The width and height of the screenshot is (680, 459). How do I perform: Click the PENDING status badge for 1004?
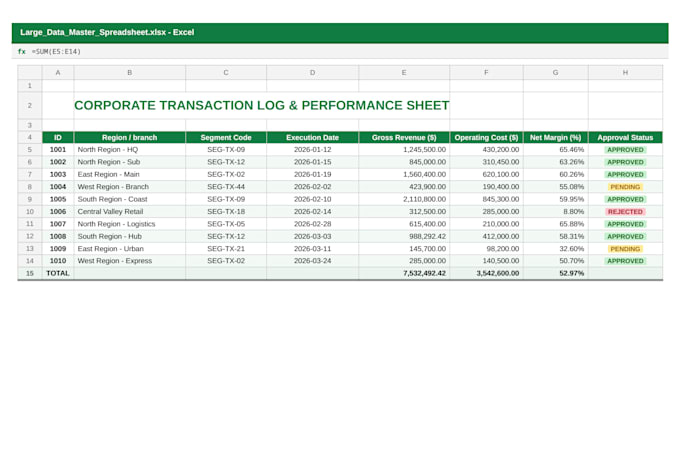[625, 187]
